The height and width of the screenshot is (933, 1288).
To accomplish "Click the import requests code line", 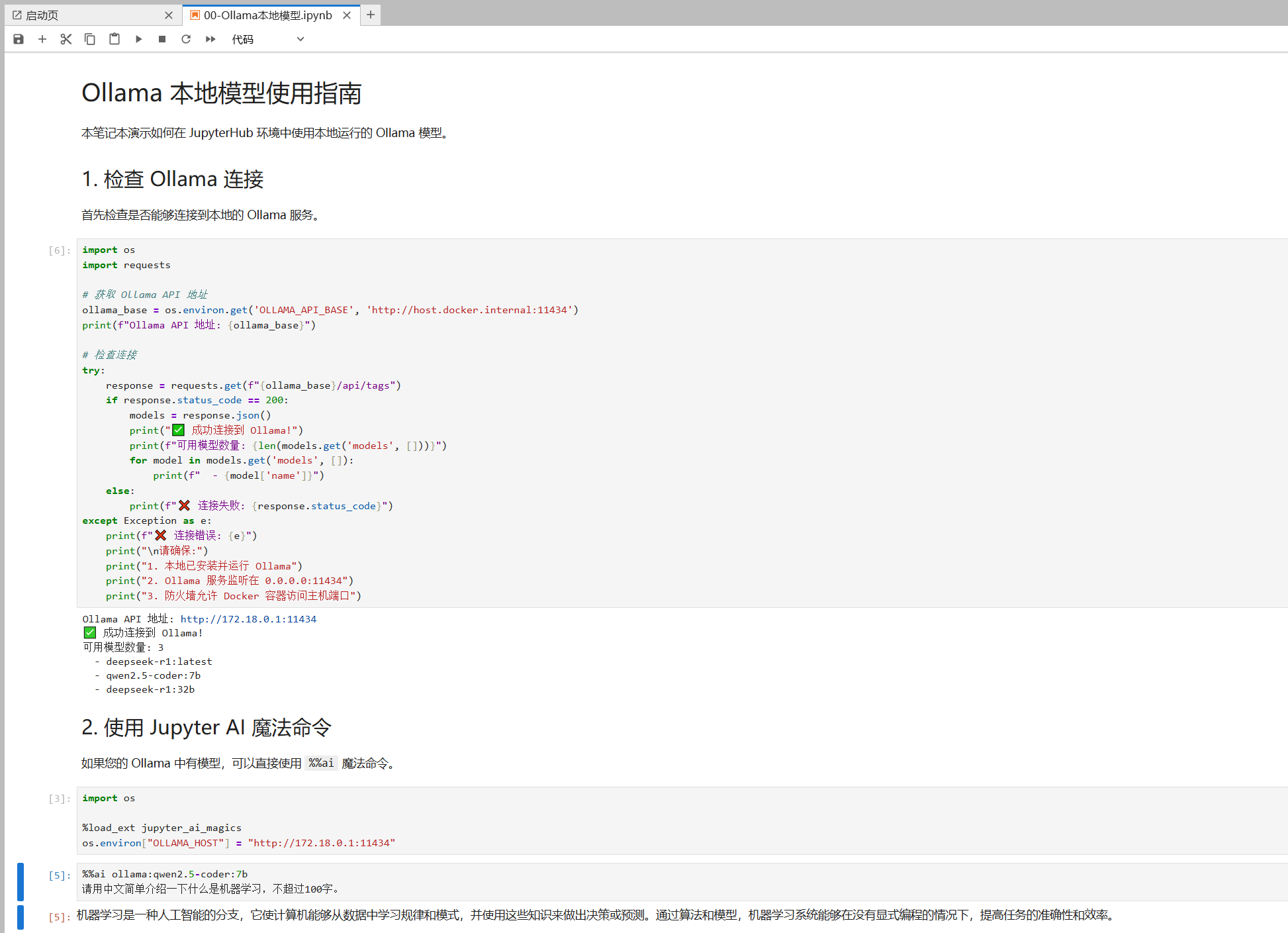I will click(x=126, y=265).
